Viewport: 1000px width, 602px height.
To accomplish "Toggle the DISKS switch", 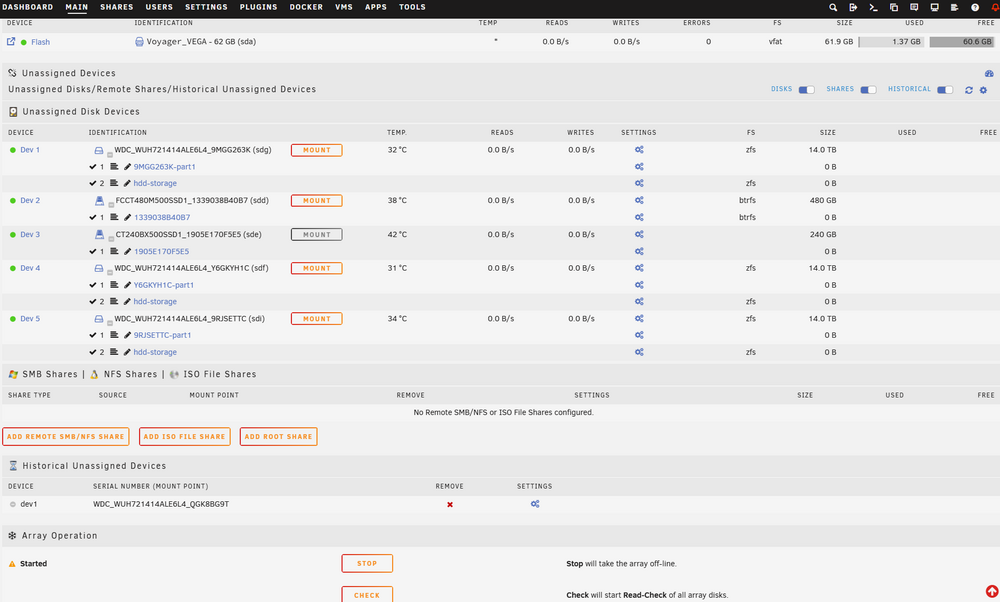I will click(x=807, y=90).
